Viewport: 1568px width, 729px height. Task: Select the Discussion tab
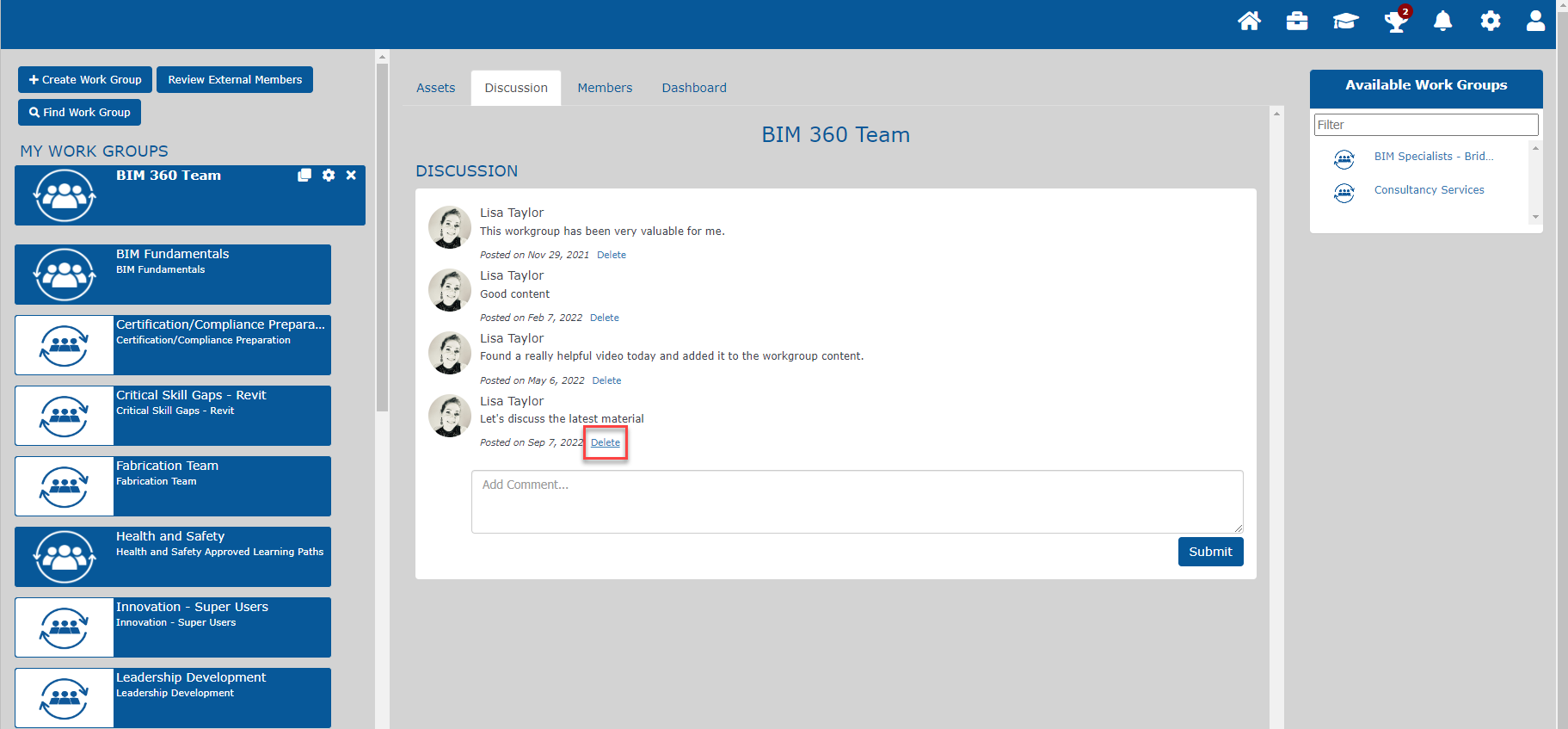click(516, 88)
